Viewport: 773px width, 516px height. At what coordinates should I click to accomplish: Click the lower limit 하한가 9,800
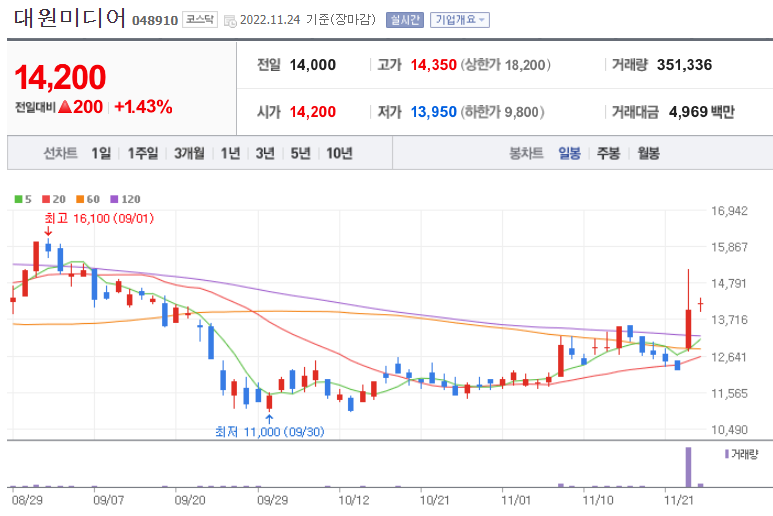tap(502, 112)
